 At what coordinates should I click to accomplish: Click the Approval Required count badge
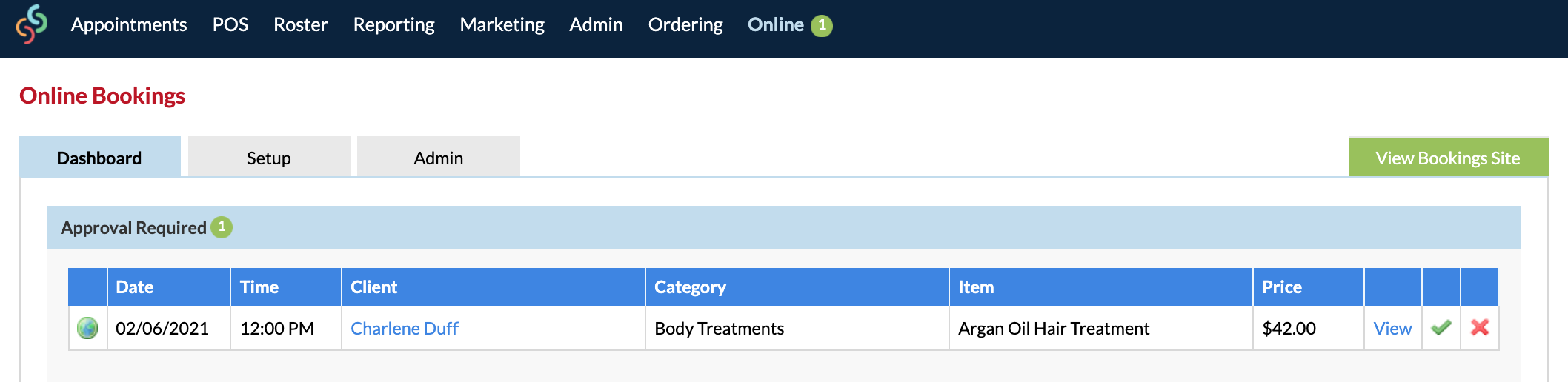coord(222,227)
